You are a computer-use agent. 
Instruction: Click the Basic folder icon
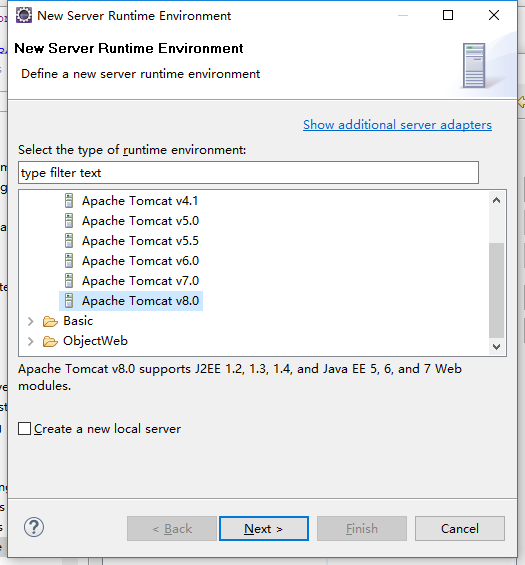[x=50, y=321]
